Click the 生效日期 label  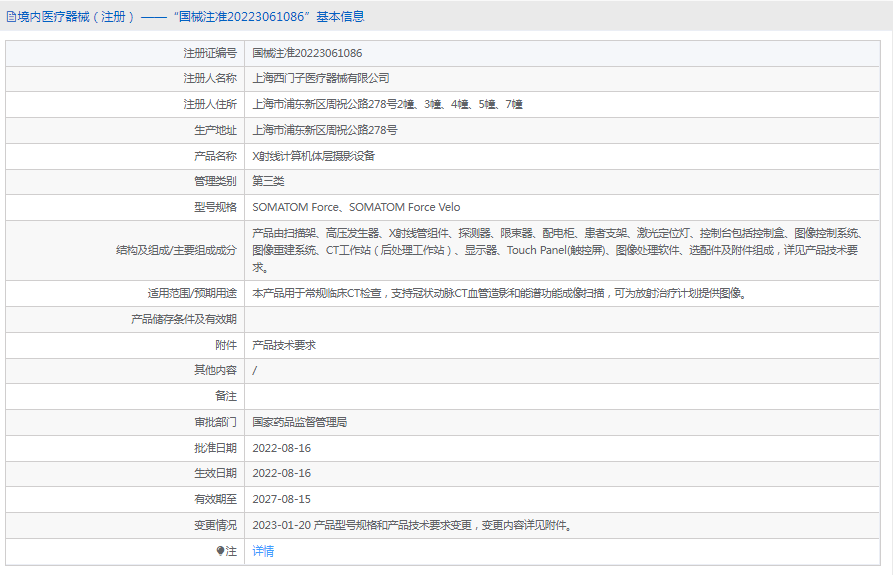pos(215,473)
